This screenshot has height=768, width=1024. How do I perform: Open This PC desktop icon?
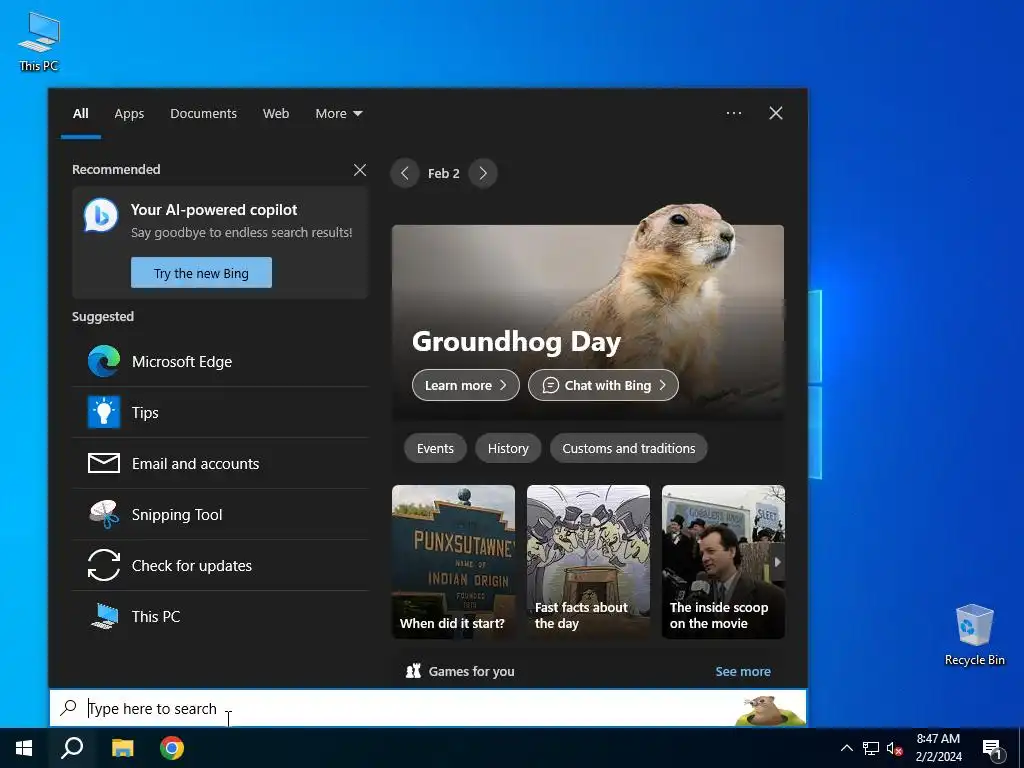pyautogui.click(x=39, y=42)
